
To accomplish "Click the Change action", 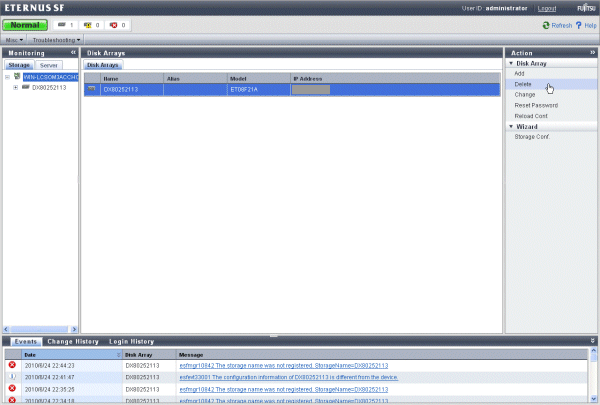I will click(x=525, y=95).
